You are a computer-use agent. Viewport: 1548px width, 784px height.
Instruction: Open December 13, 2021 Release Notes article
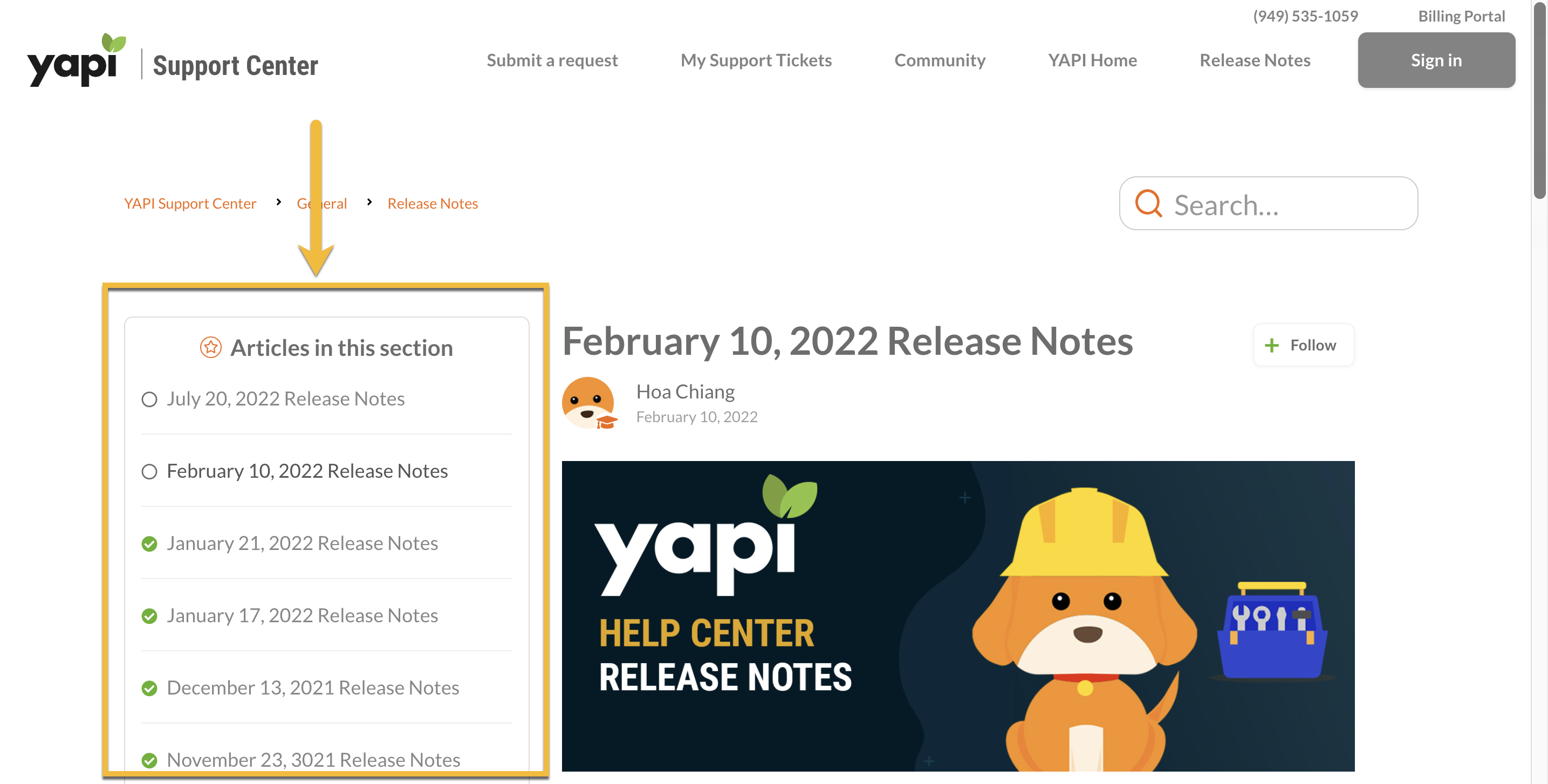[312, 687]
